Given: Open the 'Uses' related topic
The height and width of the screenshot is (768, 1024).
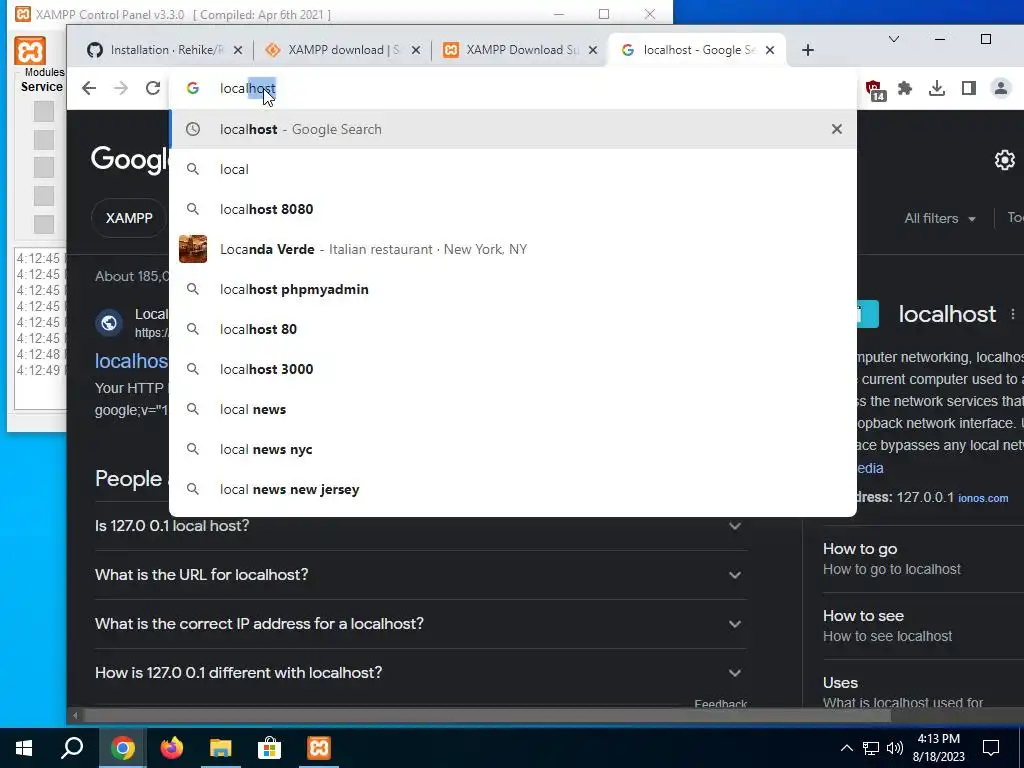Looking at the screenshot, I should point(923,691).
